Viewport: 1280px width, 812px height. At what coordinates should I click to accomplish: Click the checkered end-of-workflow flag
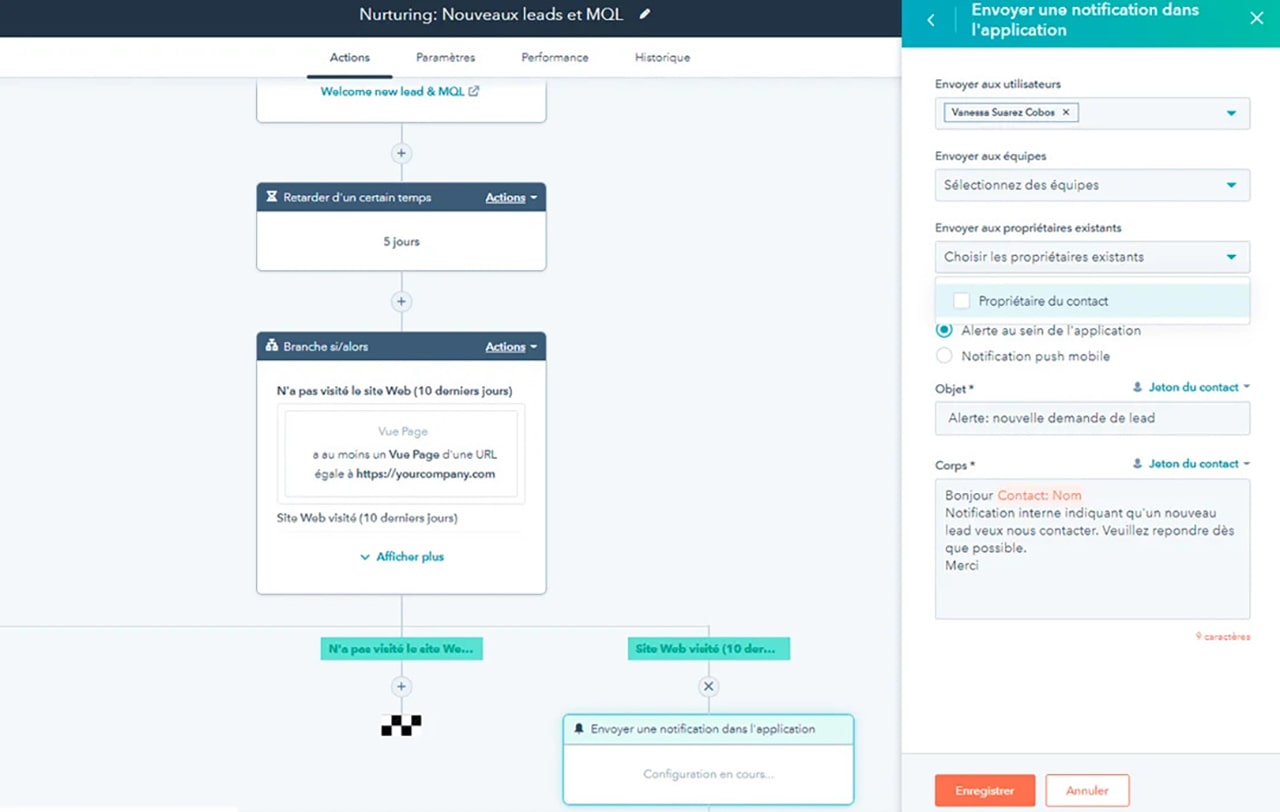(x=401, y=725)
